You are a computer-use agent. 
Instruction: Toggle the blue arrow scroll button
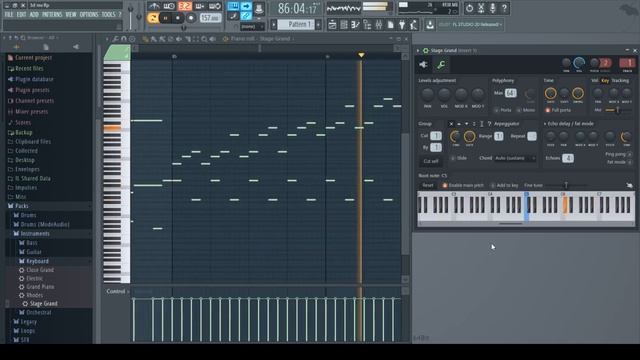tap(246, 6)
